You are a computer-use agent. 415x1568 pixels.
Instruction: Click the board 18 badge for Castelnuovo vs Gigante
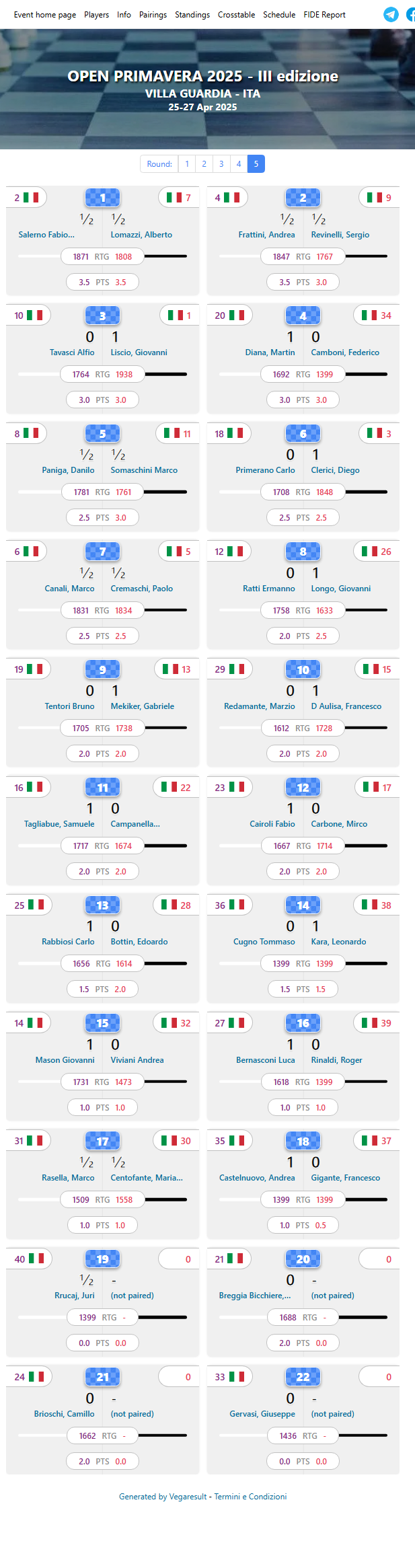coord(303,1141)
